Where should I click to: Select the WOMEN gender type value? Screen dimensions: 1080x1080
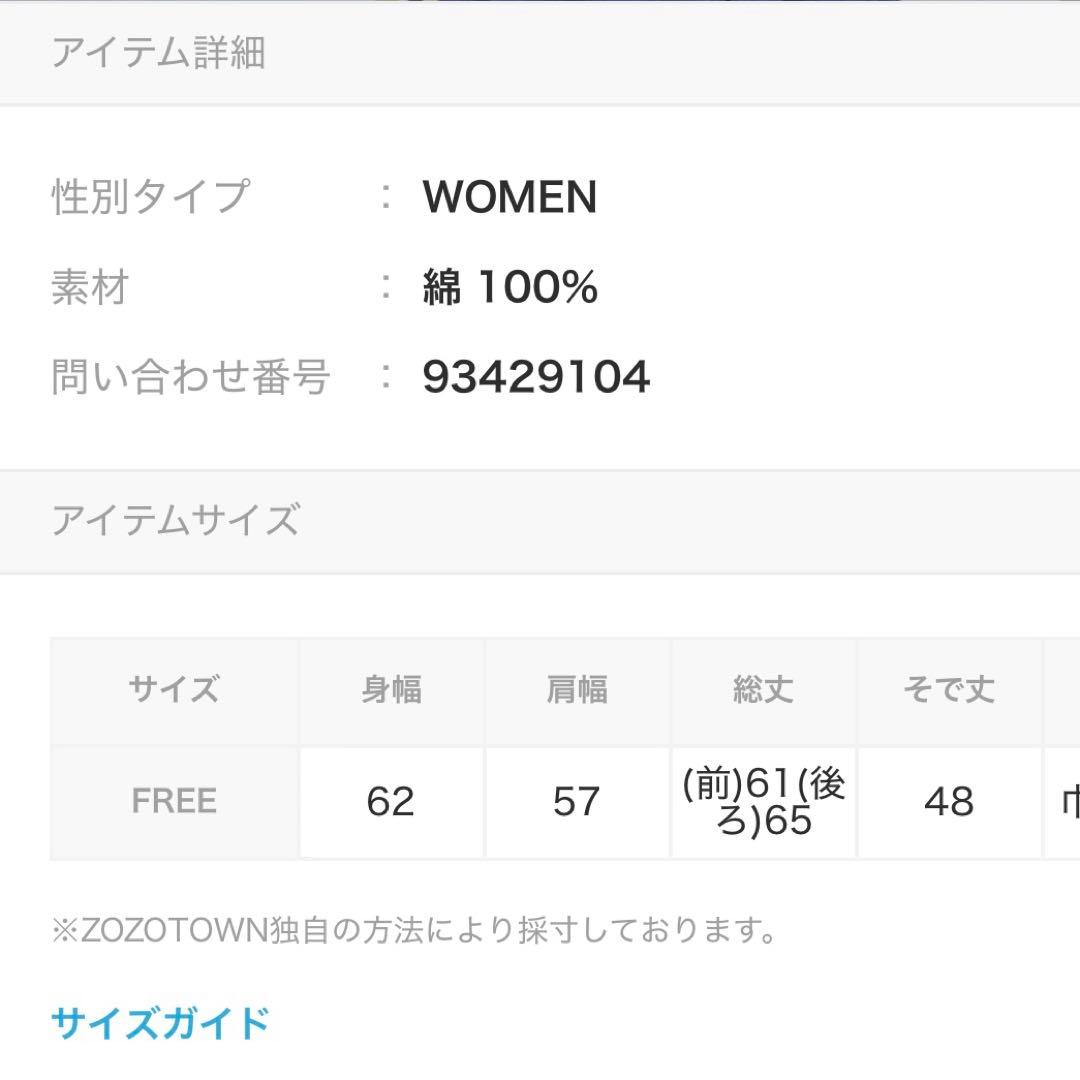(509, 197)
